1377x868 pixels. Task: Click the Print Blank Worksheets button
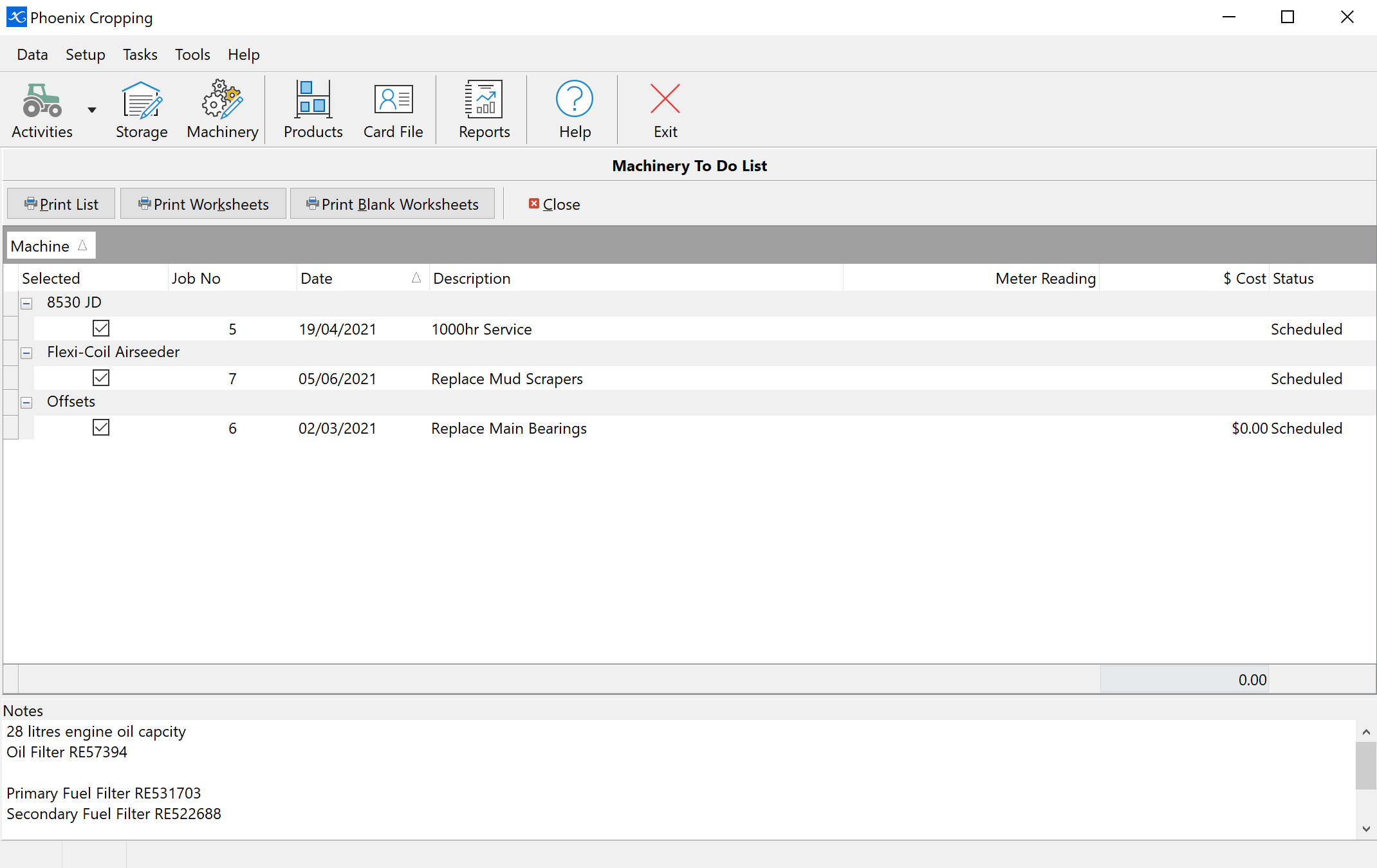coord(393,204)
